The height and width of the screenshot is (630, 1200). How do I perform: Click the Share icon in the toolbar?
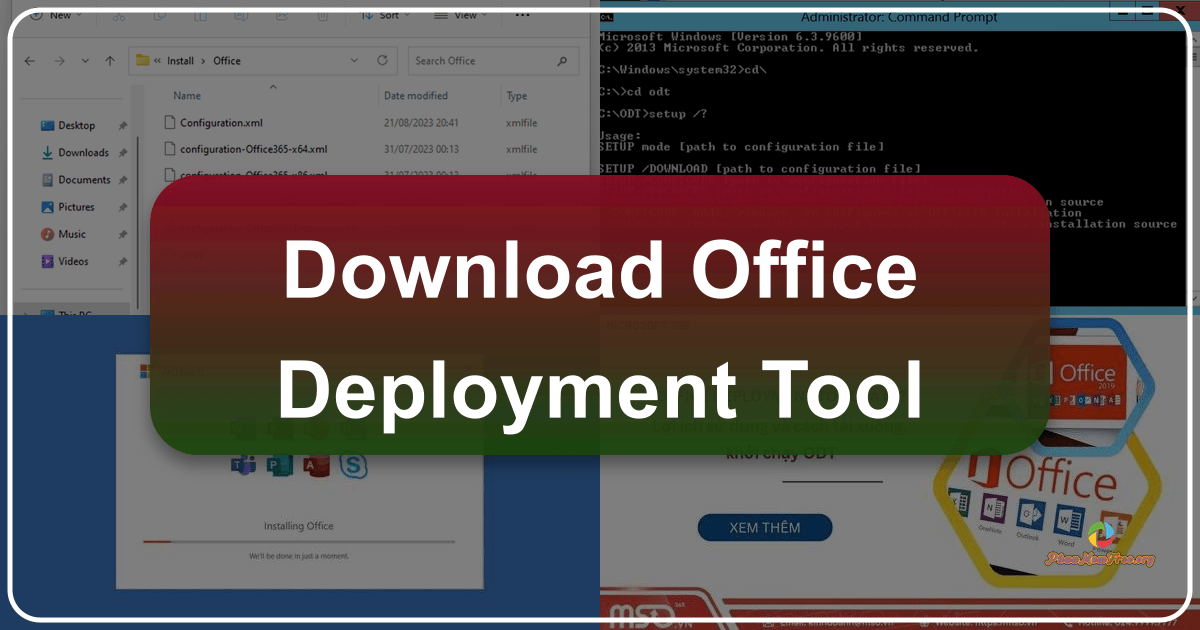click(281, 15)
